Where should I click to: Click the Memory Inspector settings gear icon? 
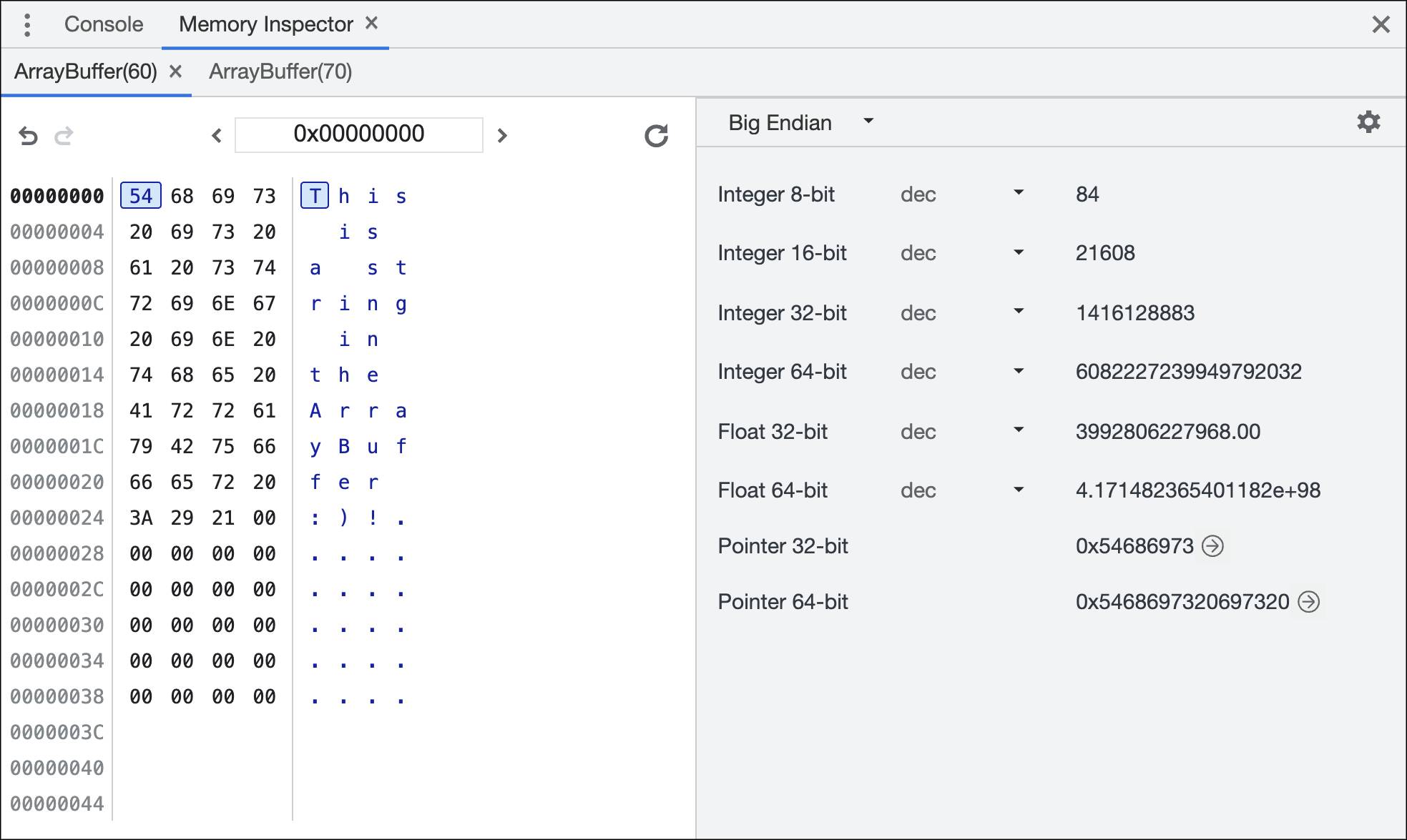pyautogui.click(x=1368, y=122)
